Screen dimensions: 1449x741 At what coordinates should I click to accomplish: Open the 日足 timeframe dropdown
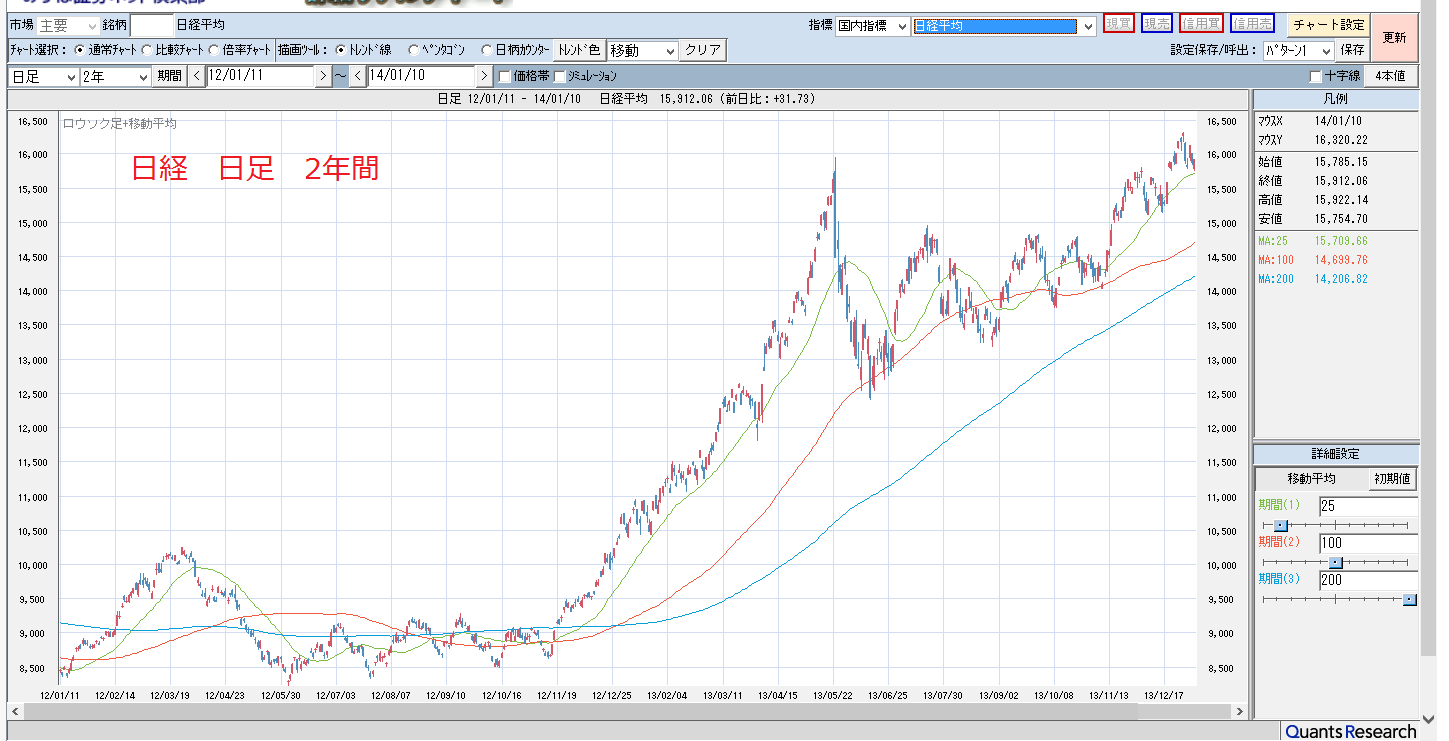(43, 76)
